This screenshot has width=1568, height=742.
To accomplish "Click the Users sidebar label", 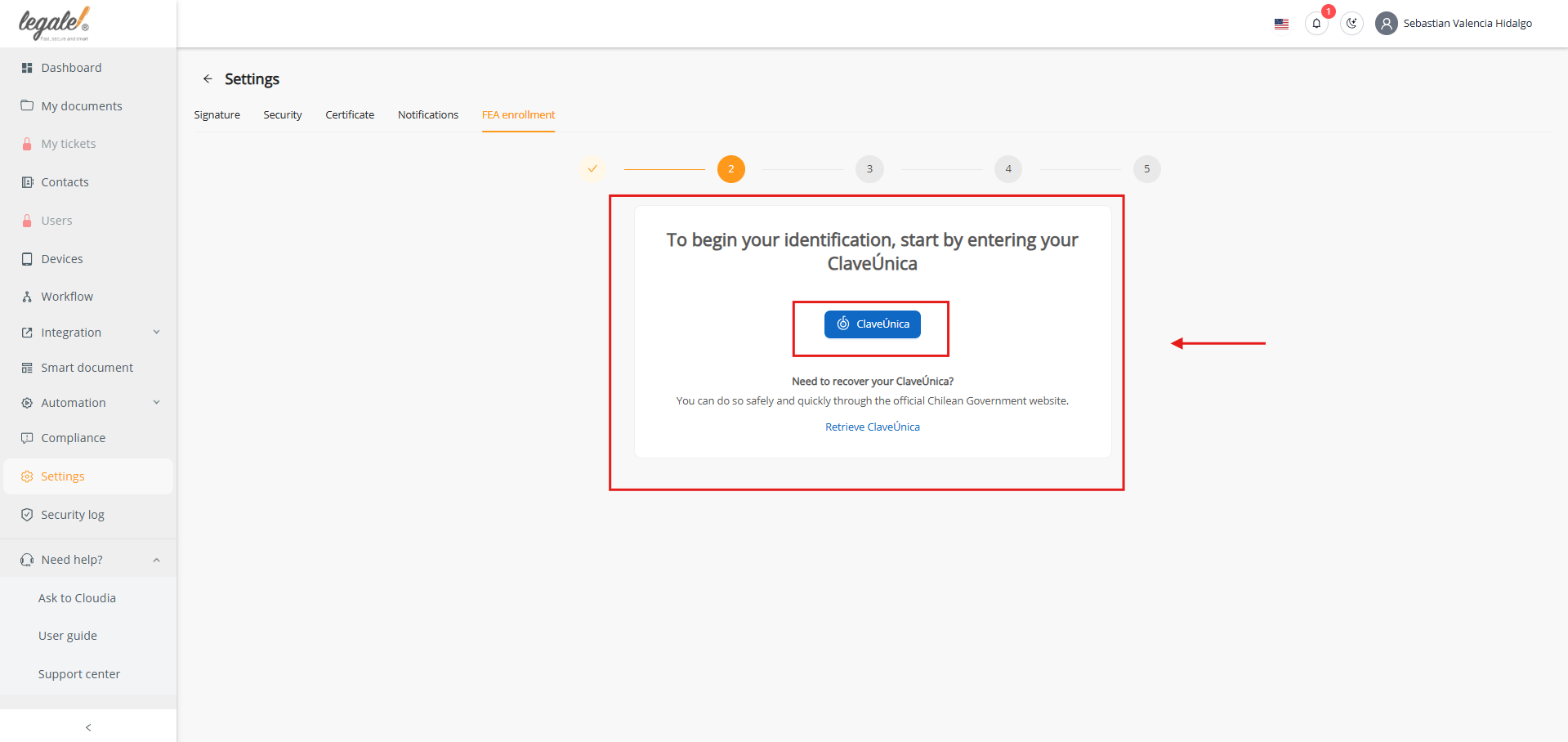I will (x=57, y=221).
